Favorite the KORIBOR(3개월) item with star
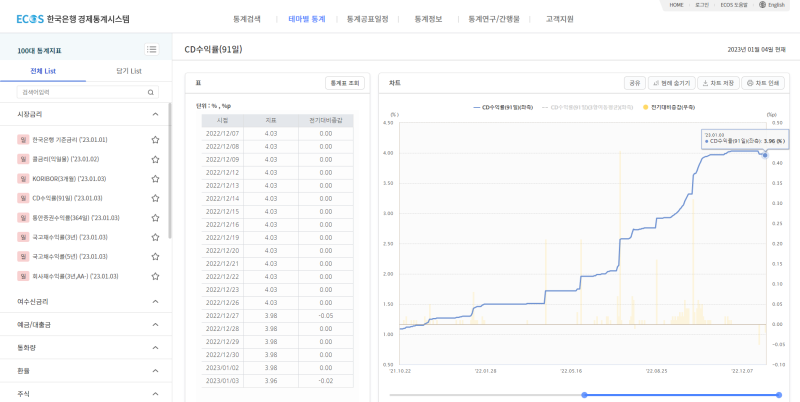Screen dimensions: 800x402 click(155, 179)
